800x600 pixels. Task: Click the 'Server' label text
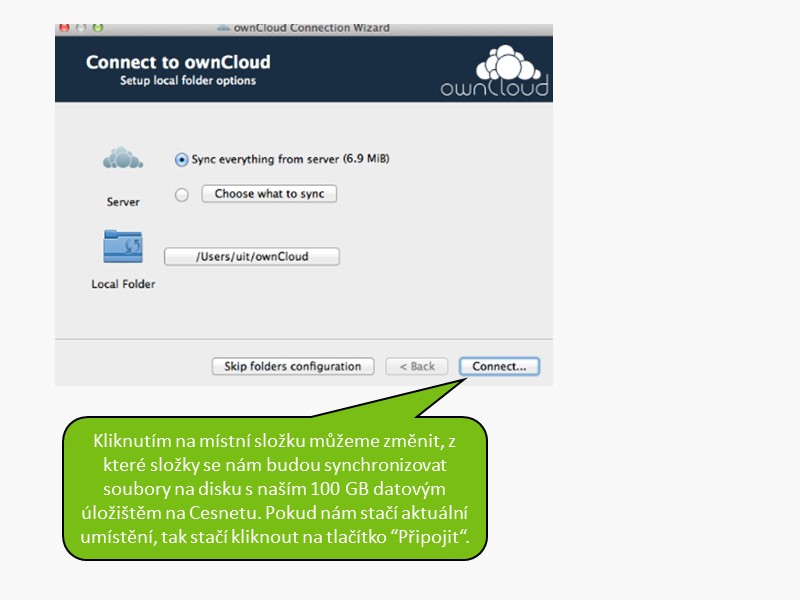click(123, 202)
